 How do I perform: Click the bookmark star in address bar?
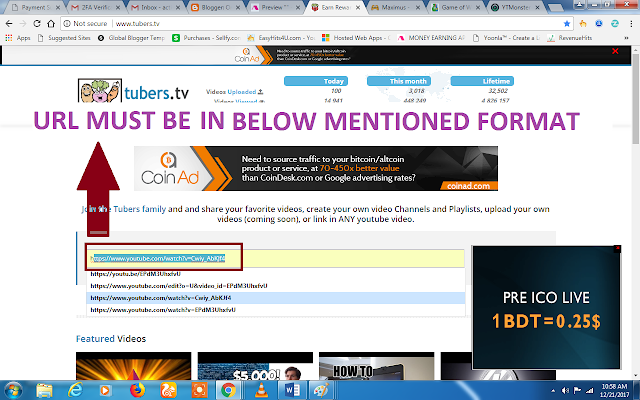(567, 24)
